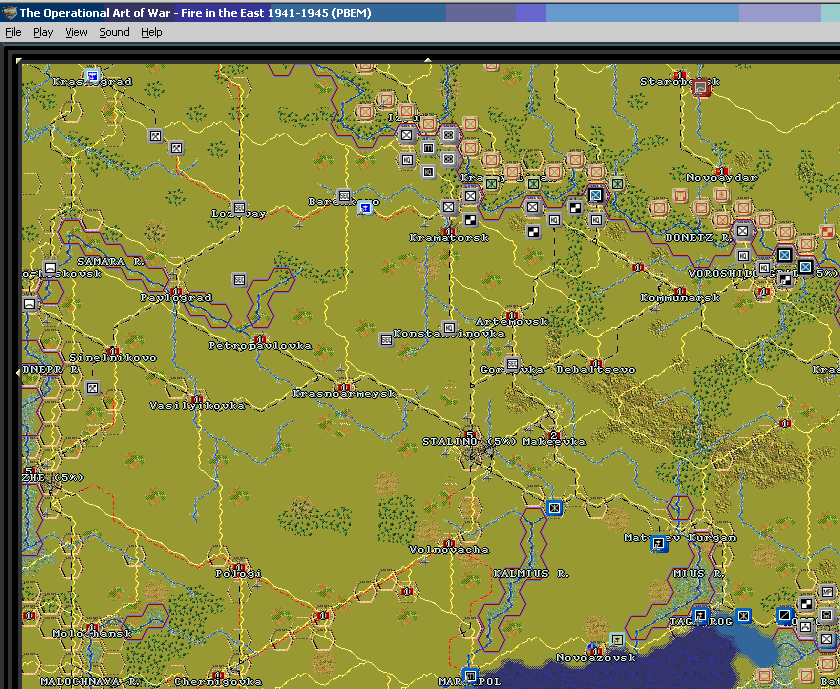
Task: Select the blue unit north of Kalmius river
Action: (554, 507)
